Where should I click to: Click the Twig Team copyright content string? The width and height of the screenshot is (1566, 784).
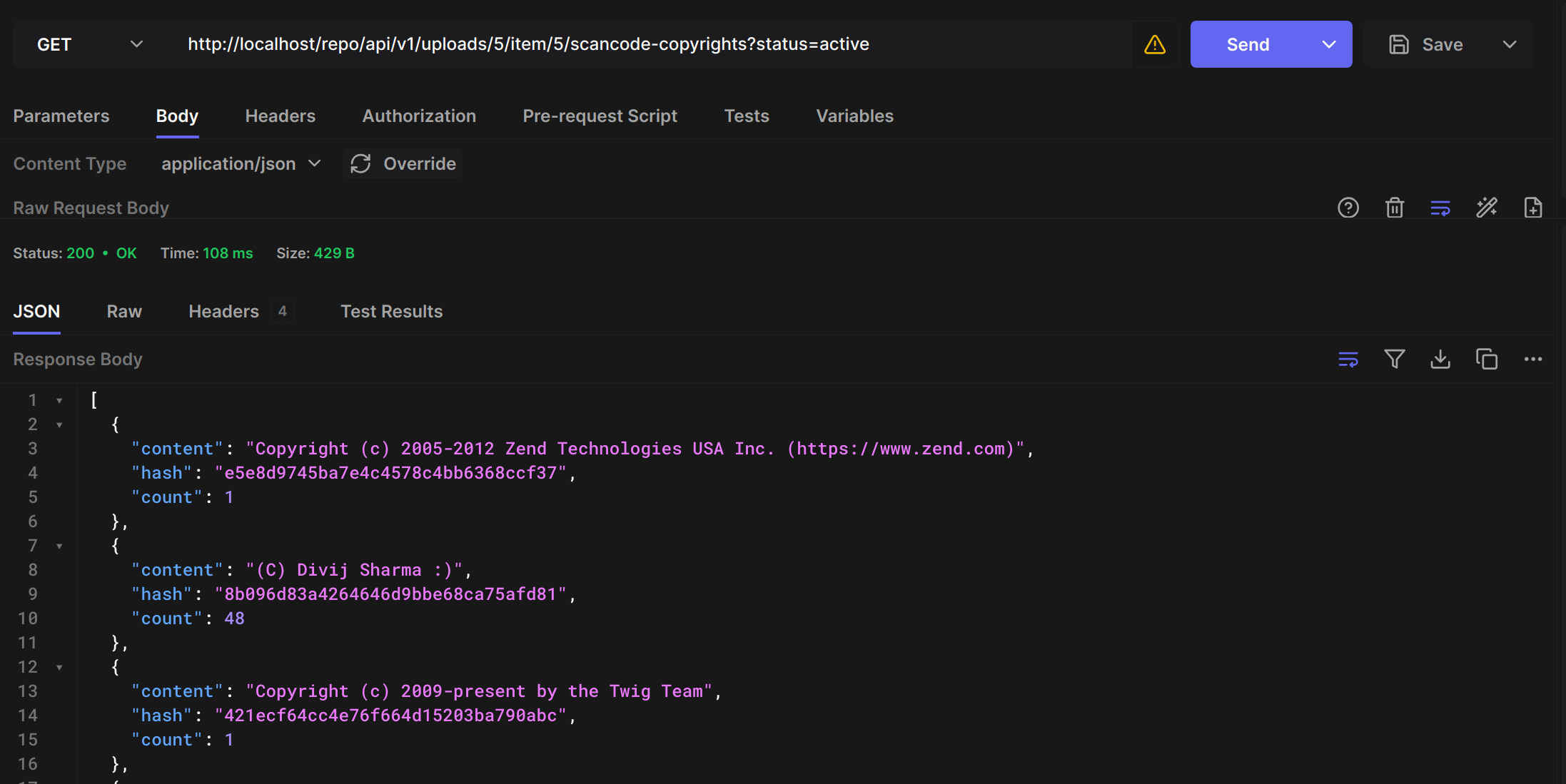coord(479,691)
